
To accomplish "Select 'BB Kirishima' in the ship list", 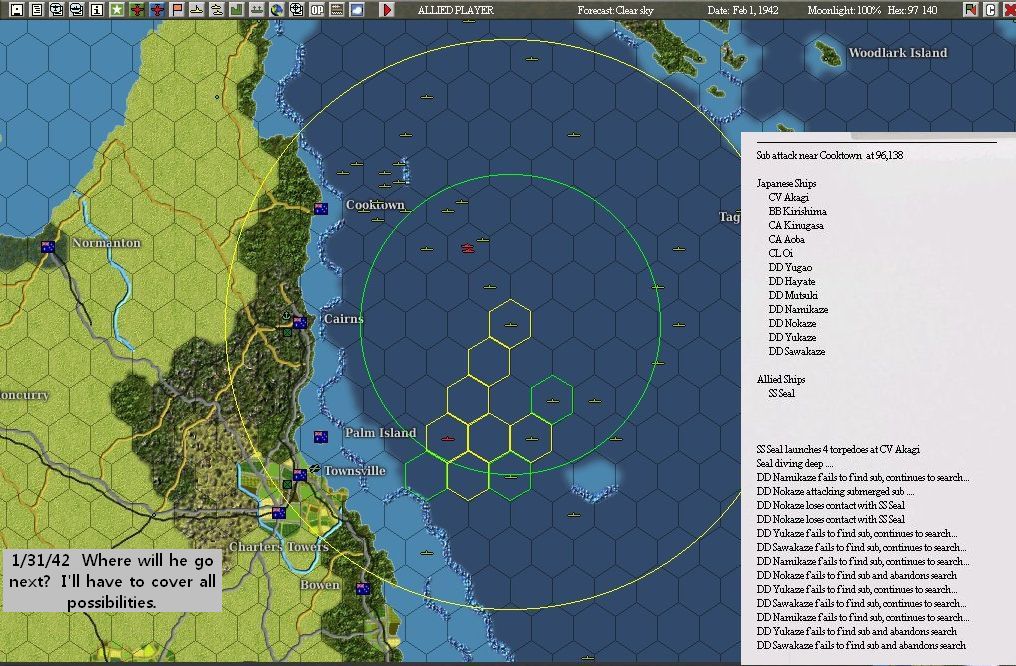I will click(x=798, y=211).
